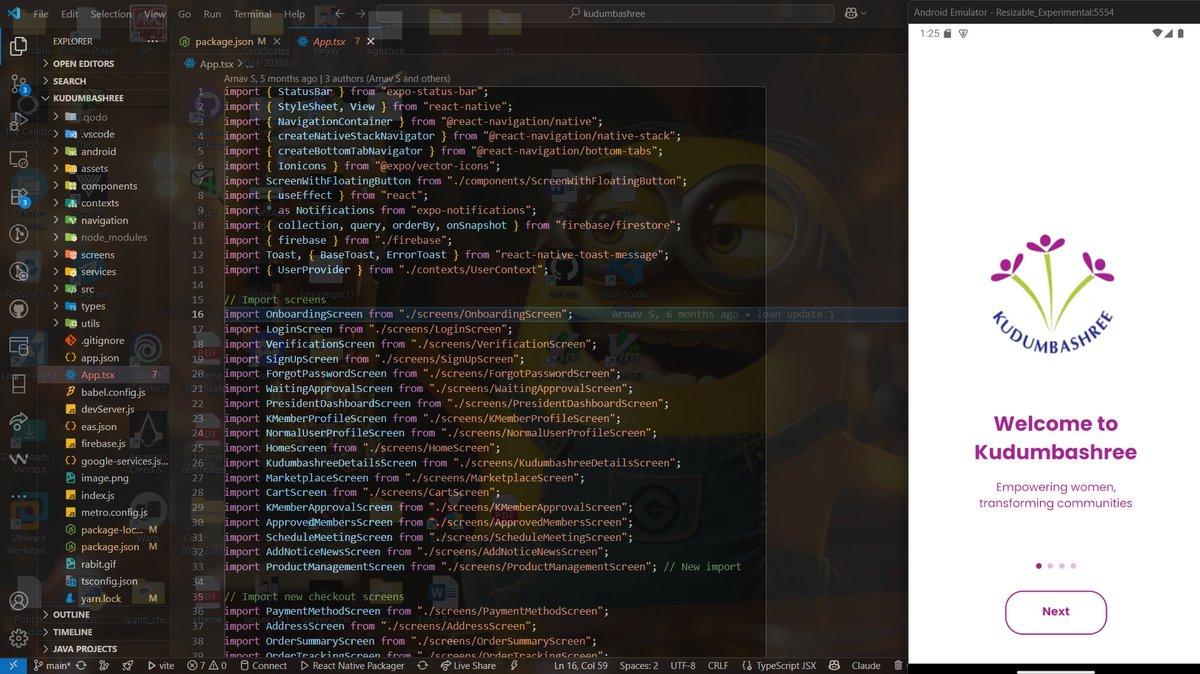Close the App.tsx editor tab
Screen dimensions: 1200x674
pyautogui.click(x=371, y=42)
